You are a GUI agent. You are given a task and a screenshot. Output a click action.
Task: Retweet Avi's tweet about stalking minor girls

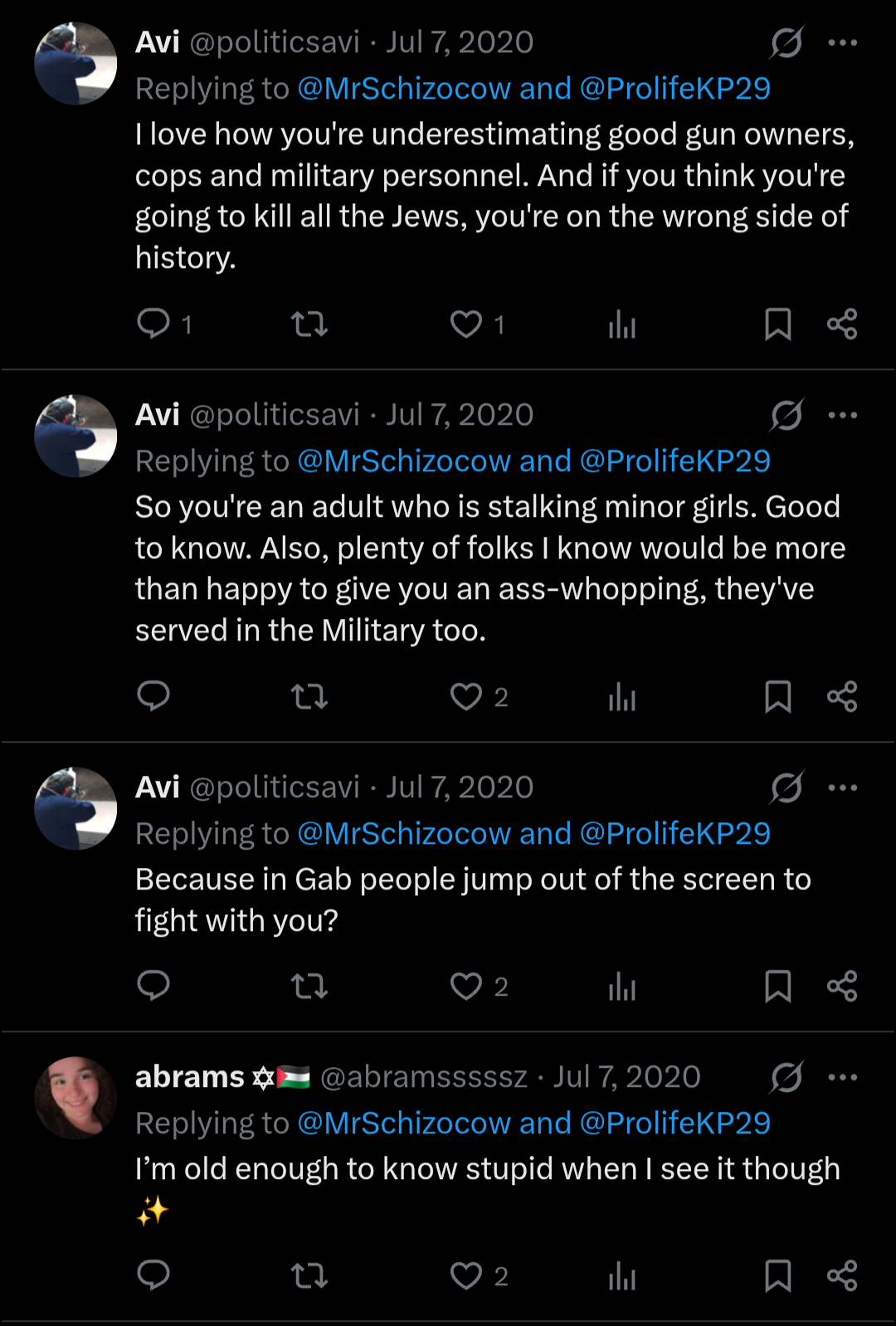point(309,696)
